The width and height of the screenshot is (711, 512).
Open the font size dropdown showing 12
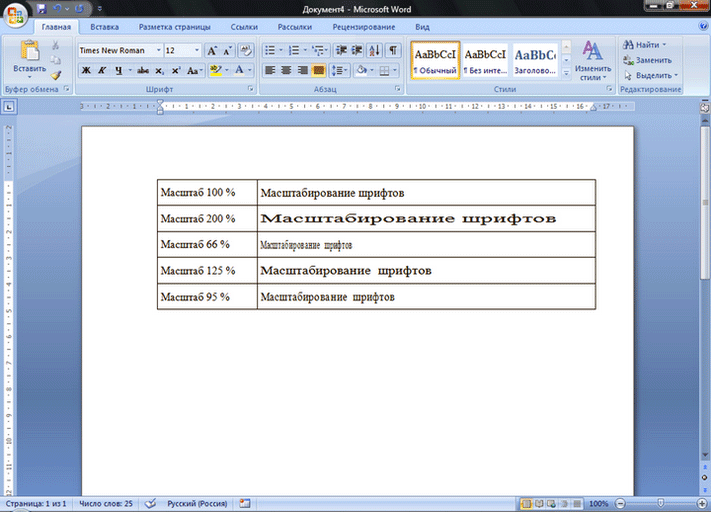click(197, 50)
